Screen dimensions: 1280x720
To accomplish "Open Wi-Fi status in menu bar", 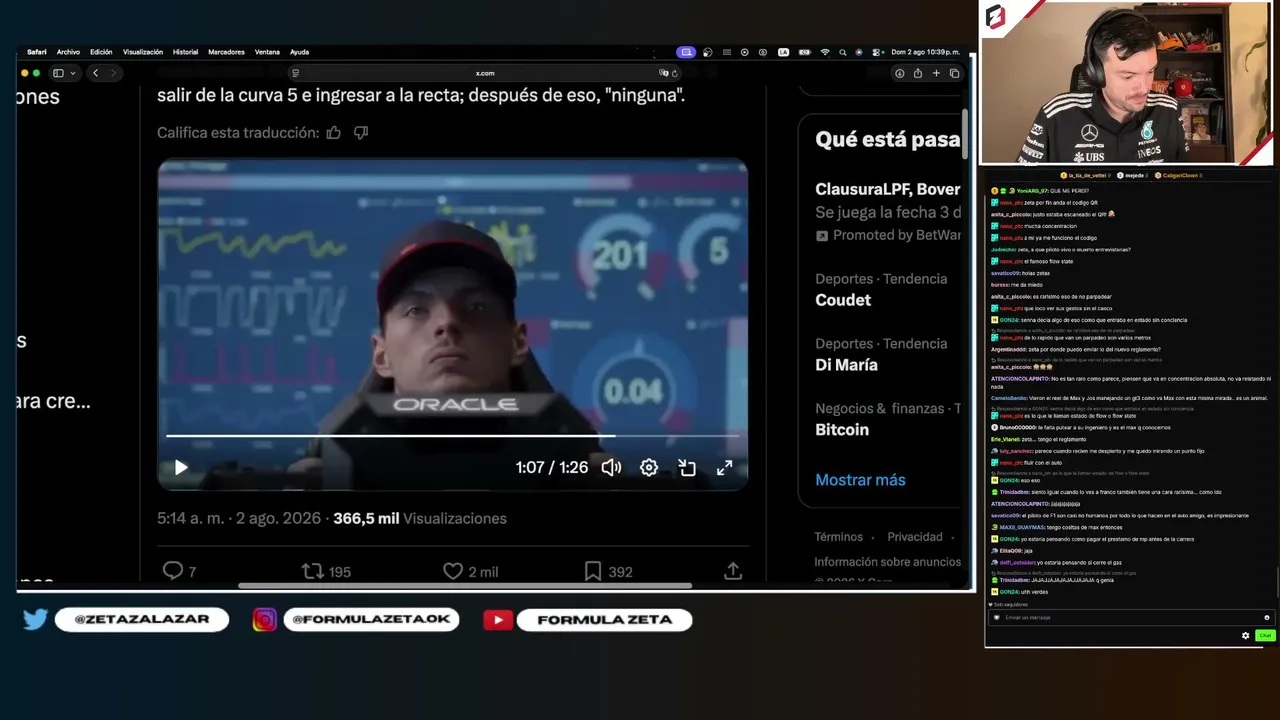I will click(825, 52).
